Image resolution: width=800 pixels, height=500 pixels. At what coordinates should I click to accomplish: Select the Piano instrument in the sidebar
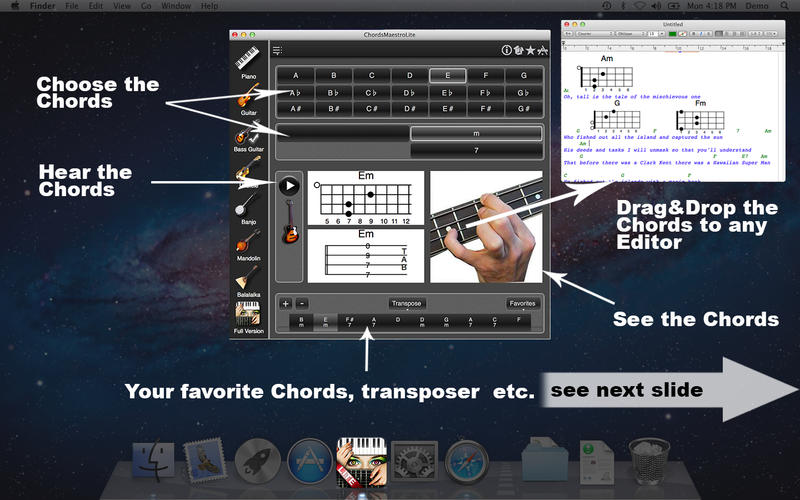248,63
